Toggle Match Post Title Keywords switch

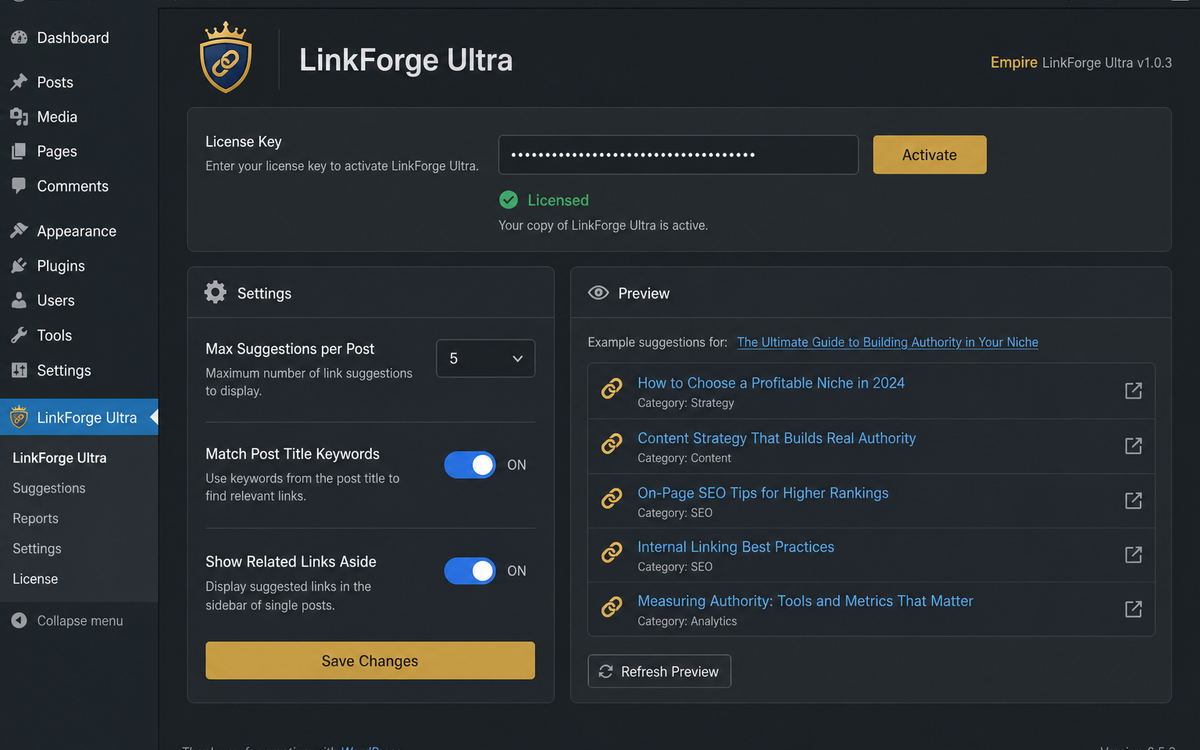click(470, 465)
